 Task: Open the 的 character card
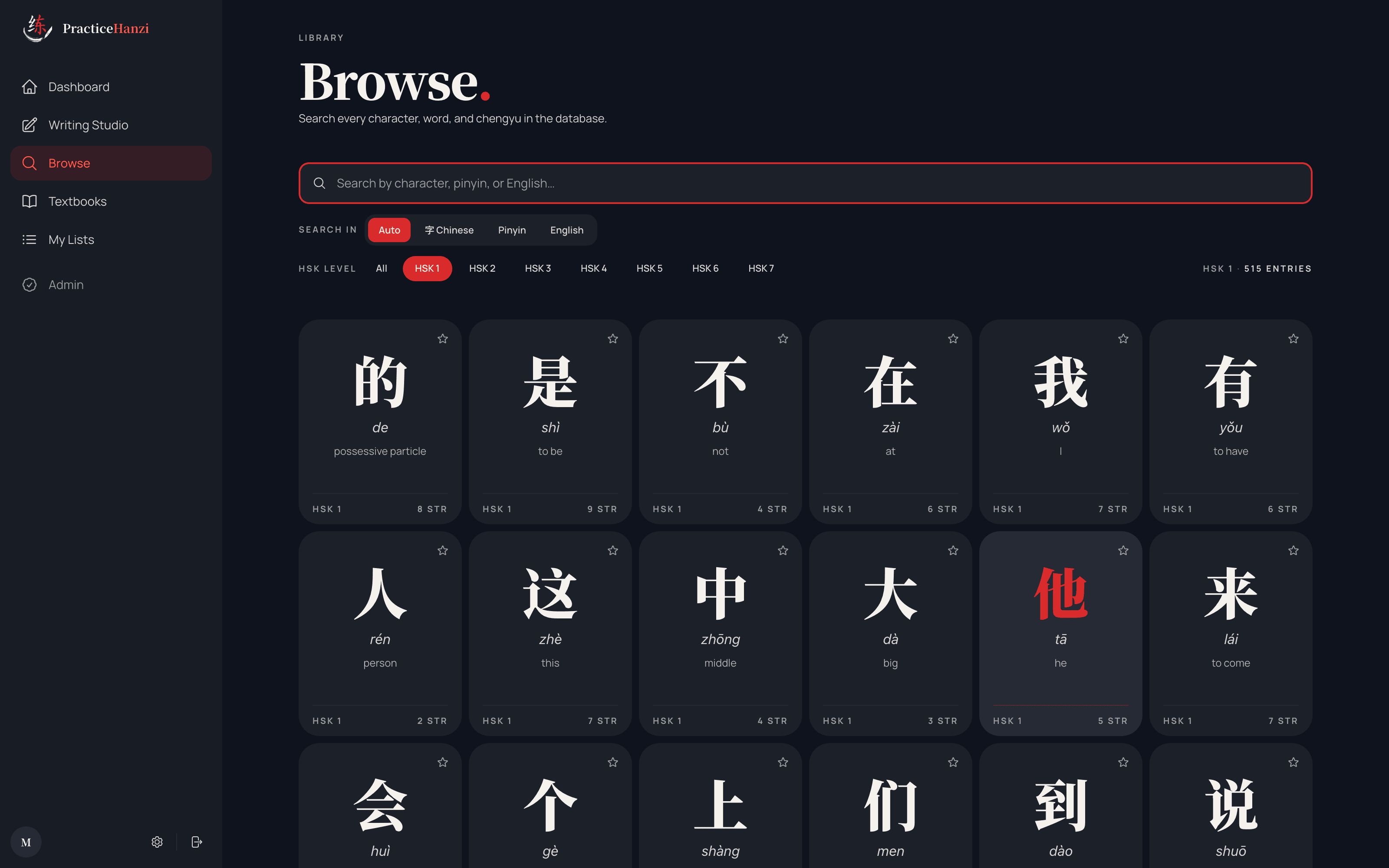[x=380, y=422]
